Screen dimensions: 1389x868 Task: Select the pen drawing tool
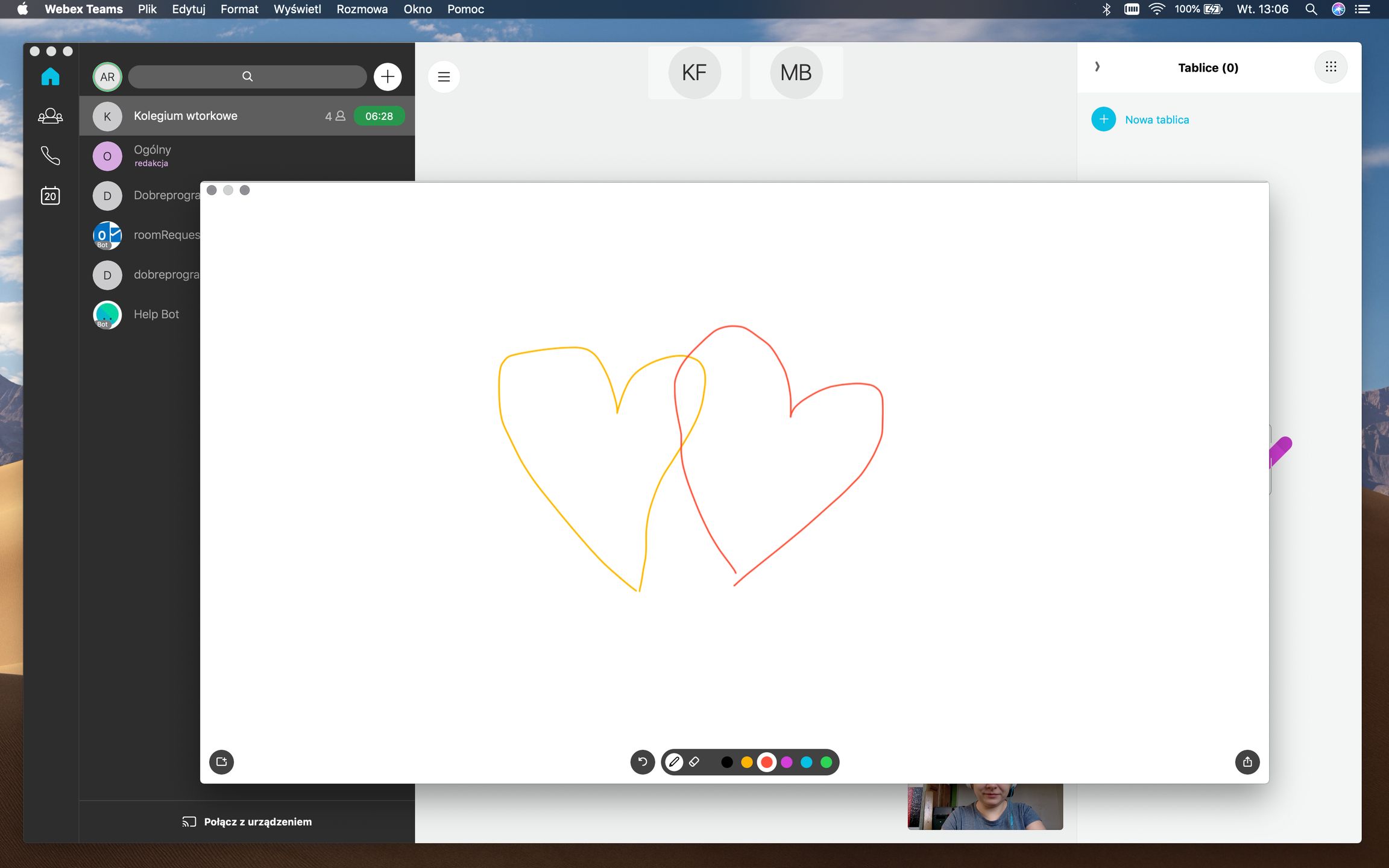click(x=674, y=762)
